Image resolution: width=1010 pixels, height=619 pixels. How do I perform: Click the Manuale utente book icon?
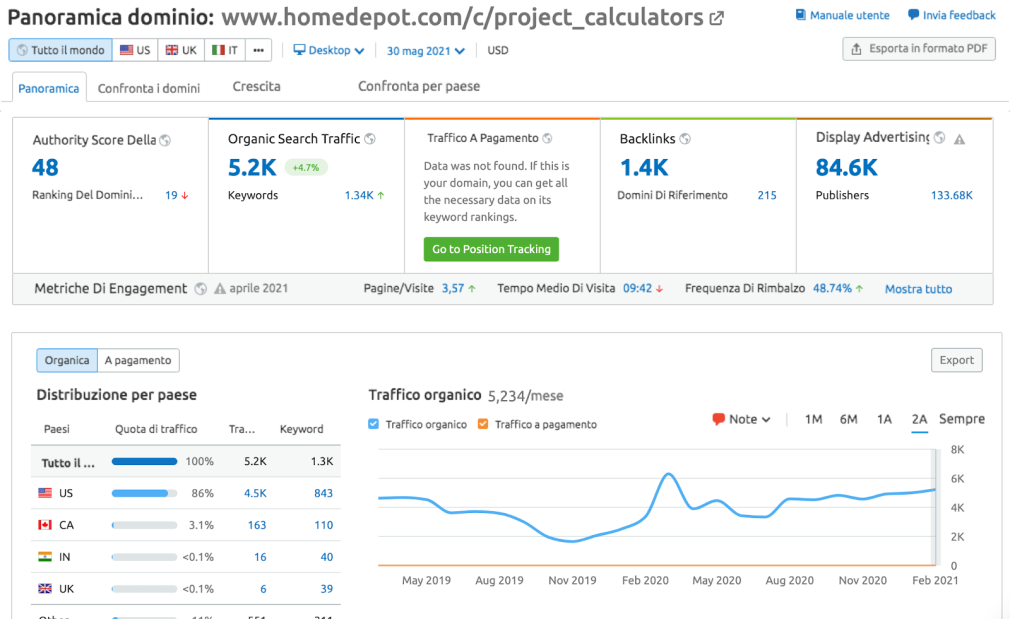coord(801,15)
